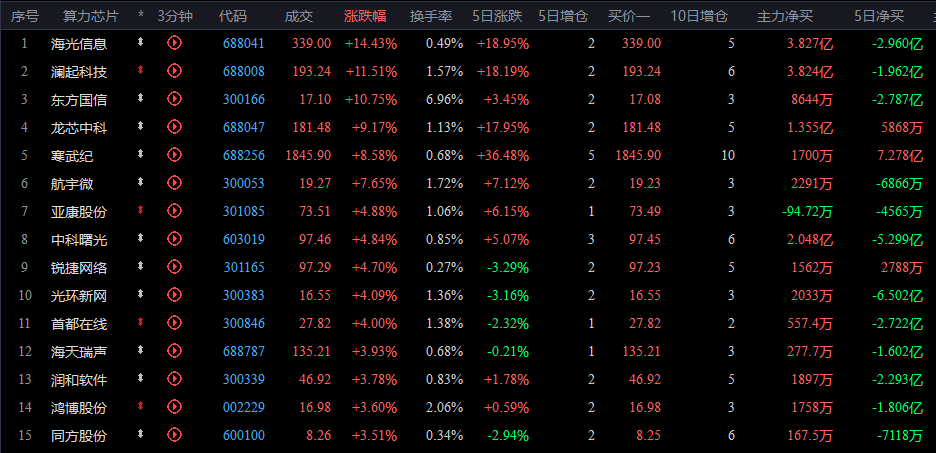
Task: Click the up-down marker beside 同方股份
Action: pos(141,434)
